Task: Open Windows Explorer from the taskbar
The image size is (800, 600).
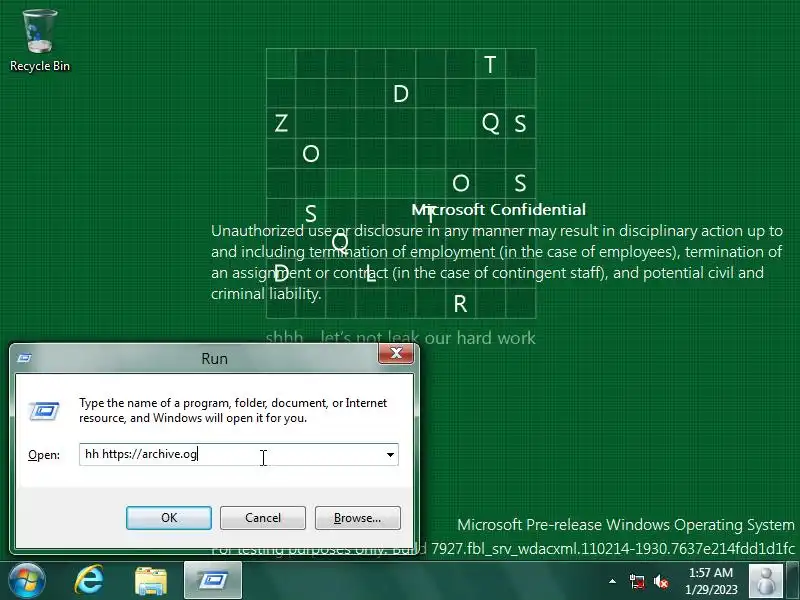Action: pos(151,581)
